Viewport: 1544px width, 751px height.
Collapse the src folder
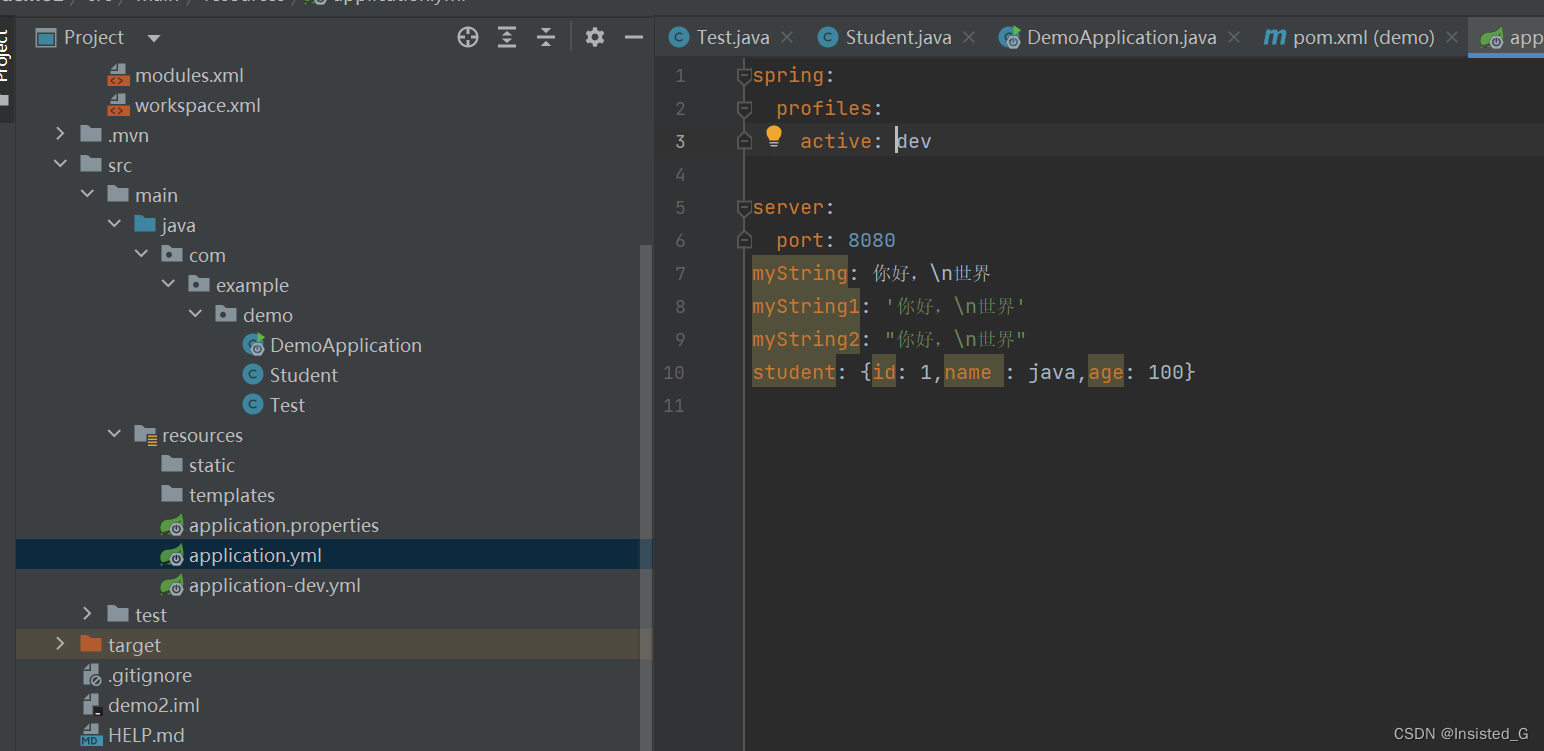tap(61, 165)
